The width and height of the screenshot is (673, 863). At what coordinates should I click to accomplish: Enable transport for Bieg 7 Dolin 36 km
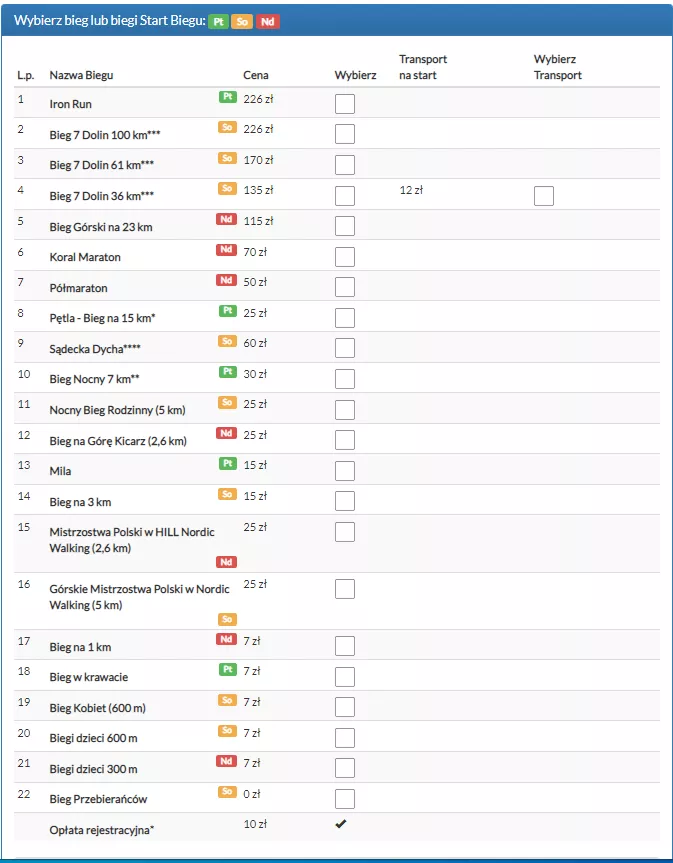543,196
